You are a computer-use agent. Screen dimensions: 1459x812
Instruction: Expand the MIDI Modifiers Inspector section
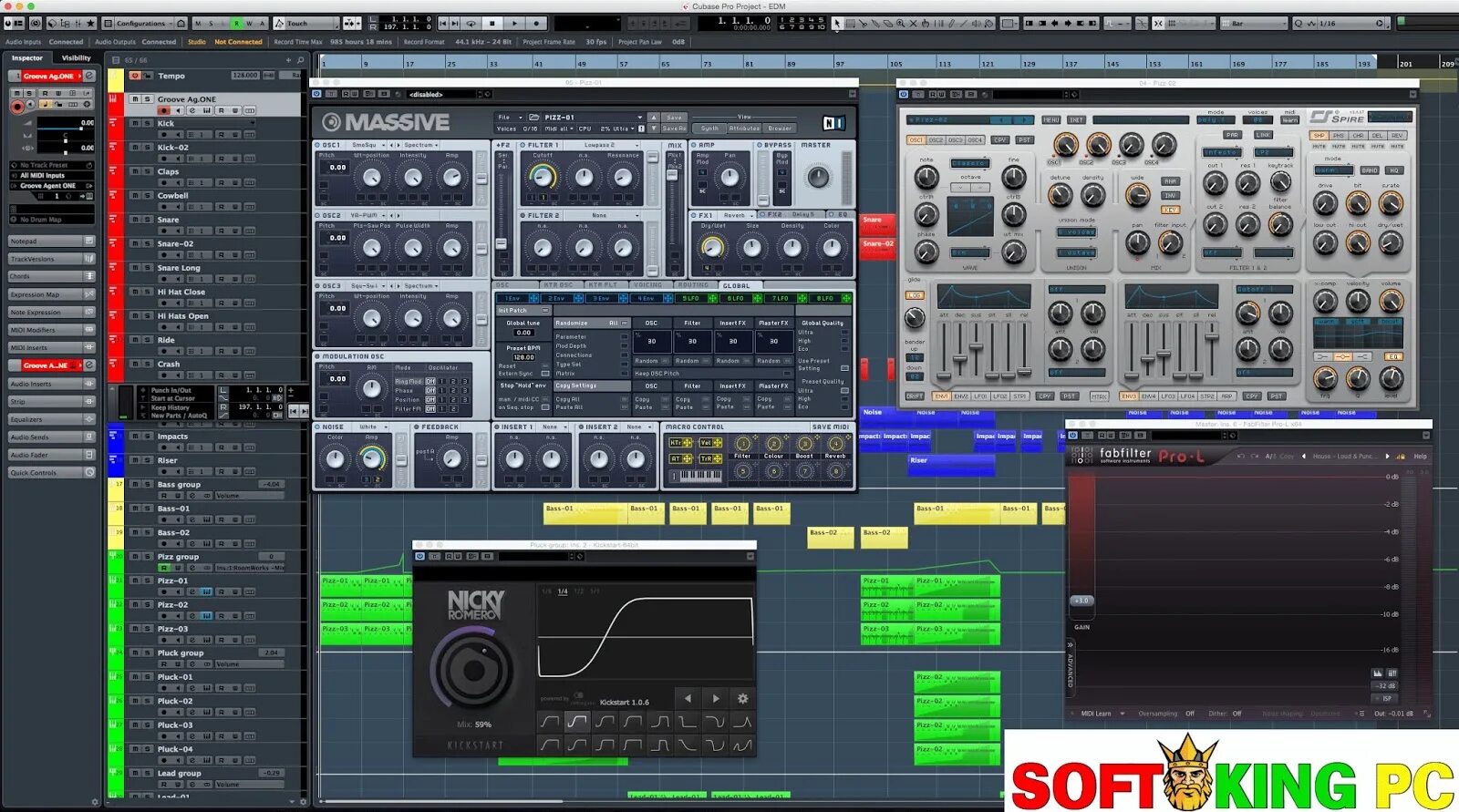52,330
